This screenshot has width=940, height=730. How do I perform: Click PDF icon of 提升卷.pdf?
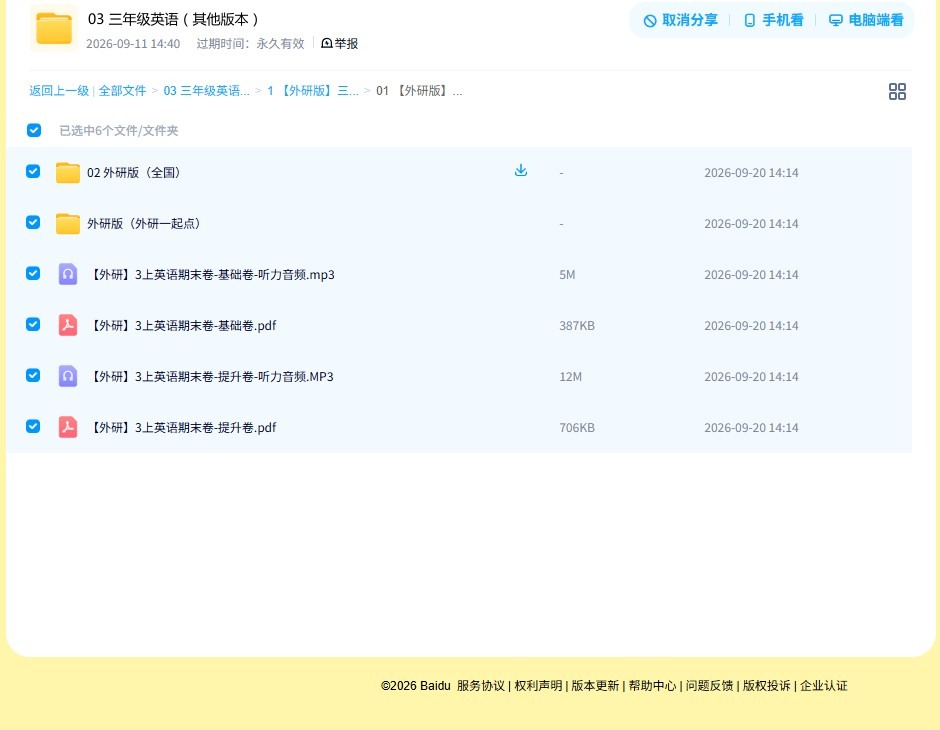click(x=68, y=427)
